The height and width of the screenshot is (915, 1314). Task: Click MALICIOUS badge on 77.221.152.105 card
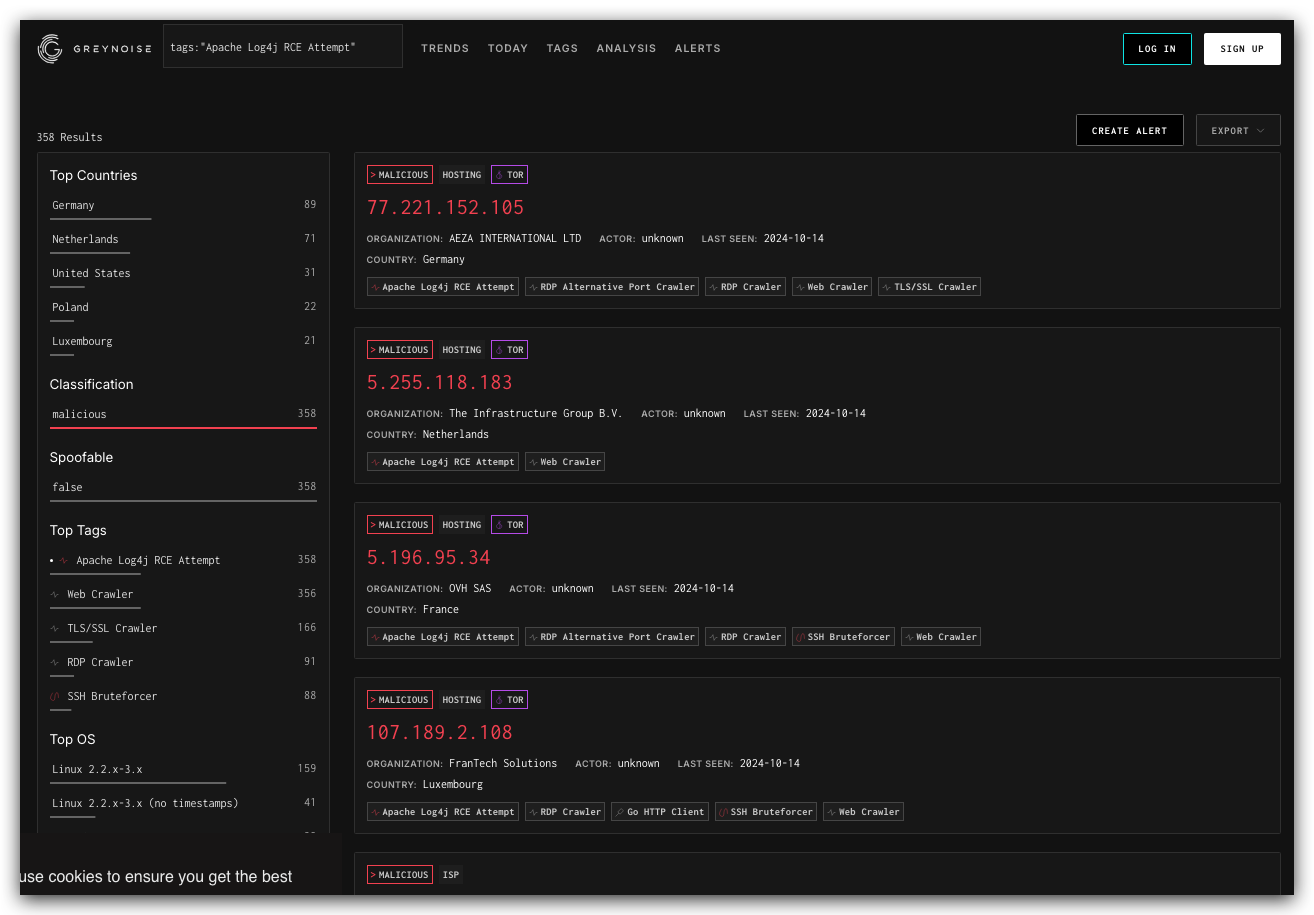400,175
